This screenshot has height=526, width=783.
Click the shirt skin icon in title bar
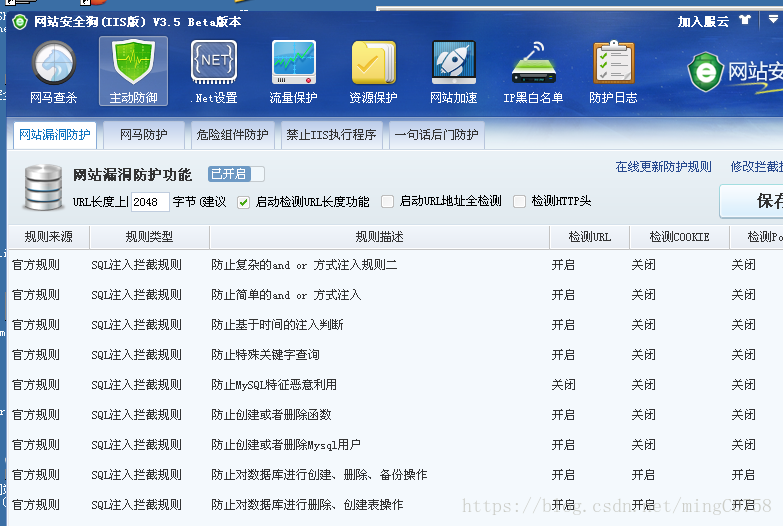[745, 20]
